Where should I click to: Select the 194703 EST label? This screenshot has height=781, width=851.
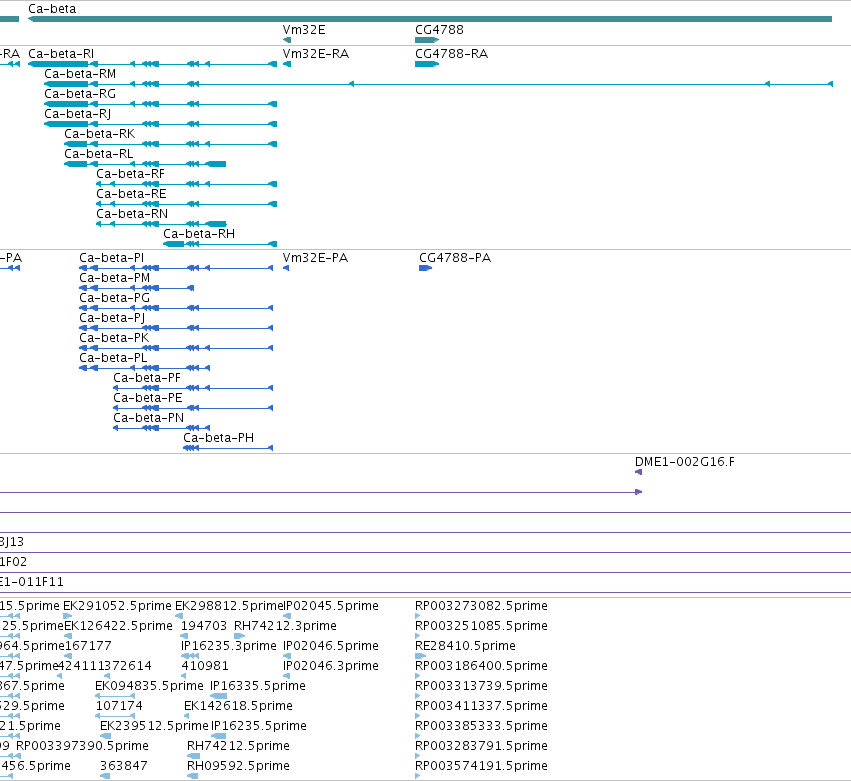[x=204, y=626]
